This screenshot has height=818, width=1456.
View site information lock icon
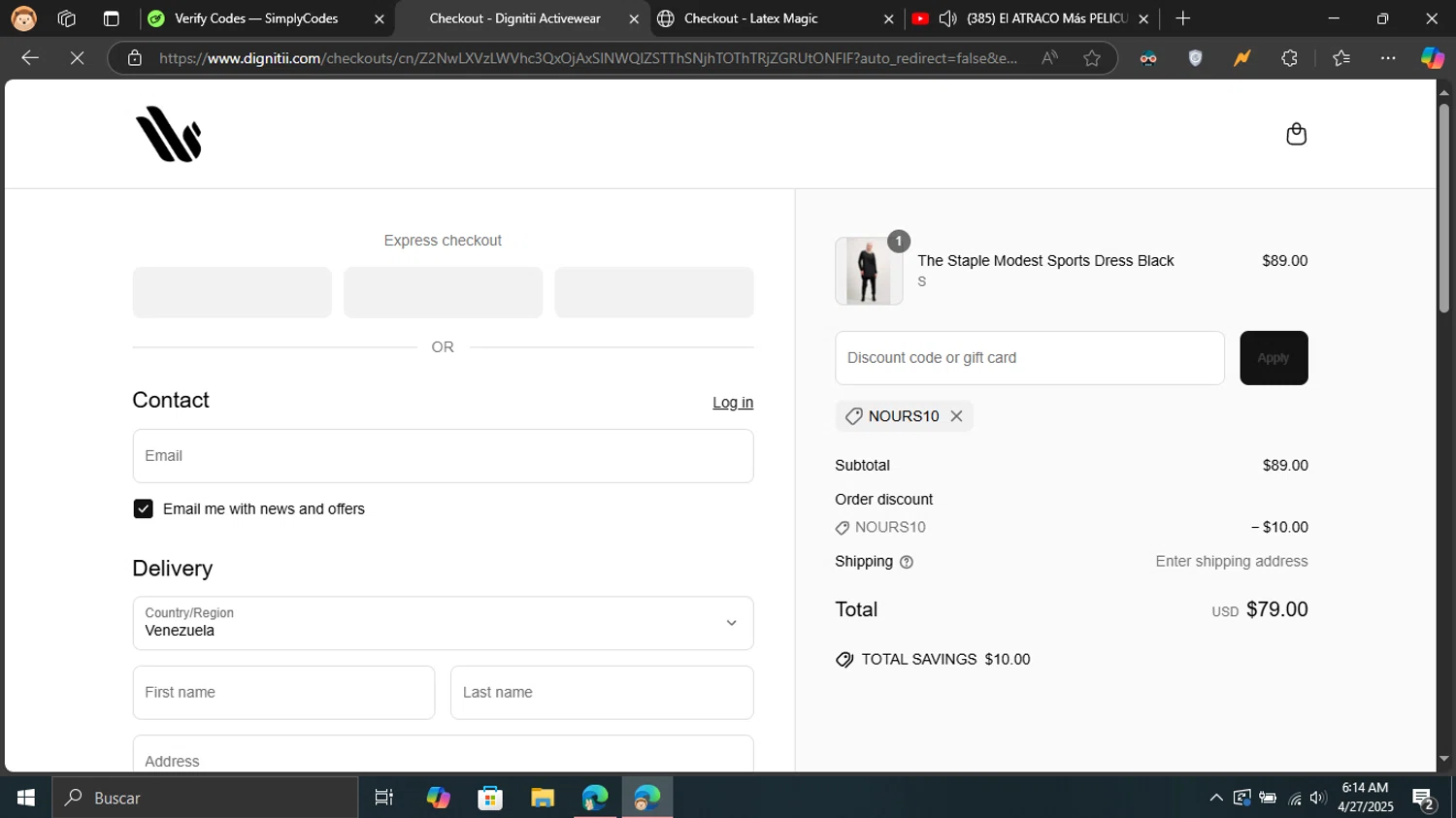pos(135,58)
